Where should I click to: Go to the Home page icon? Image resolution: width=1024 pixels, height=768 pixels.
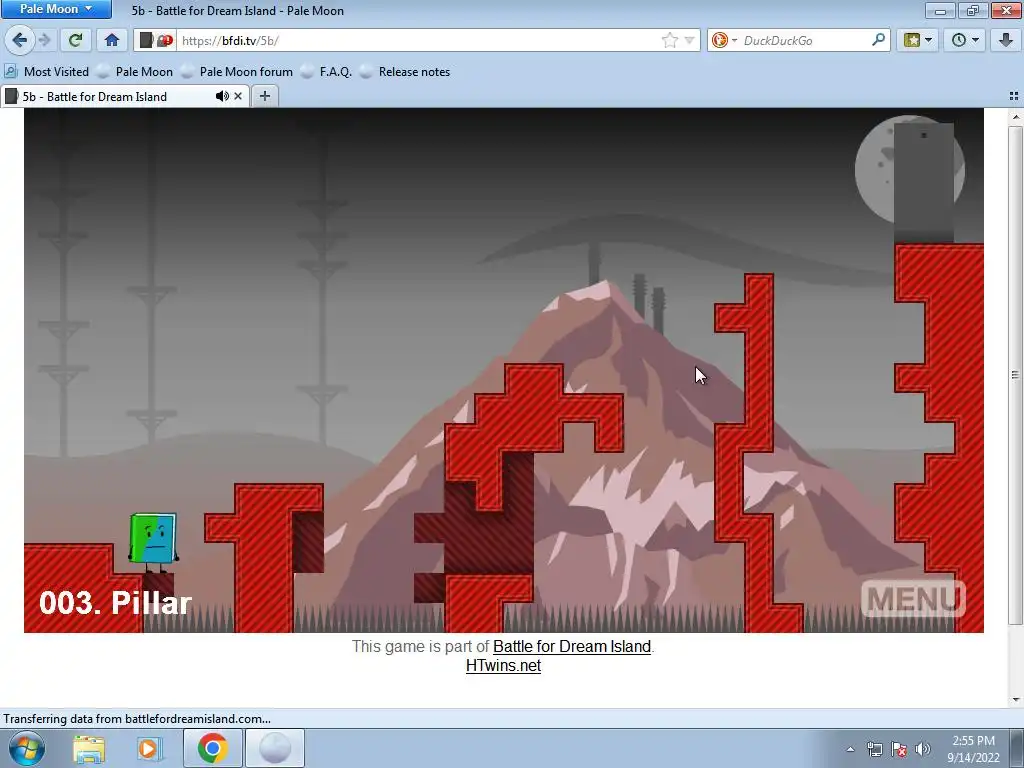coord(112,40)
